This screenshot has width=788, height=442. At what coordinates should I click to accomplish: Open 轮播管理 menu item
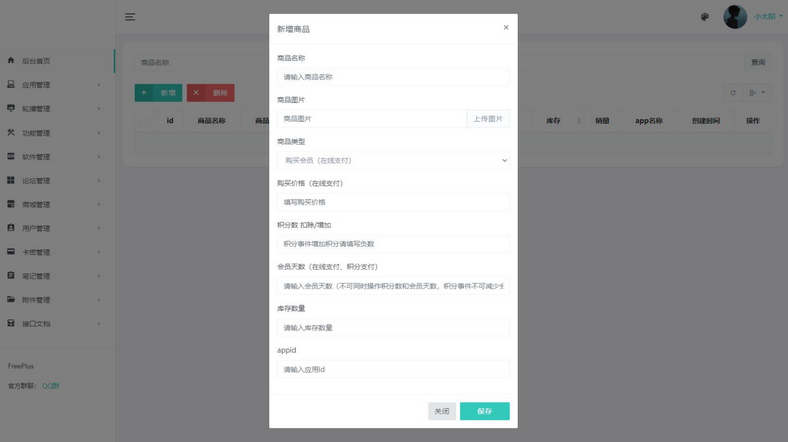tap(57, 108)
